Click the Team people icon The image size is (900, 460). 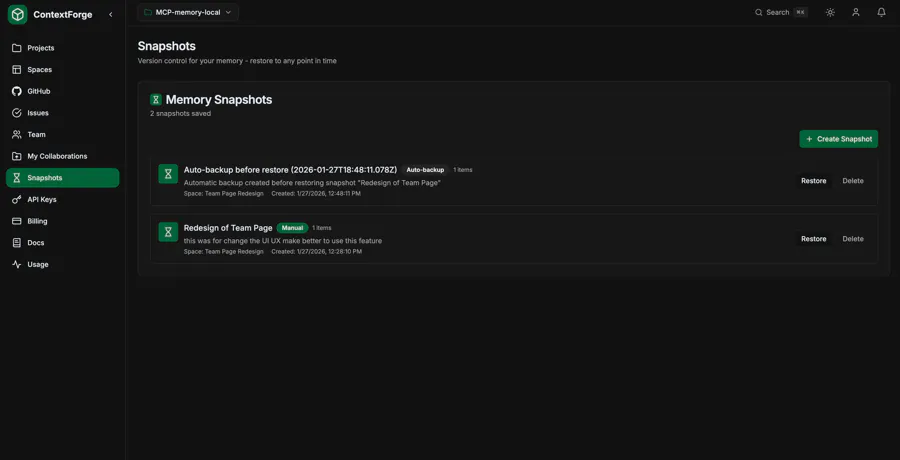(x=17, y=134)
